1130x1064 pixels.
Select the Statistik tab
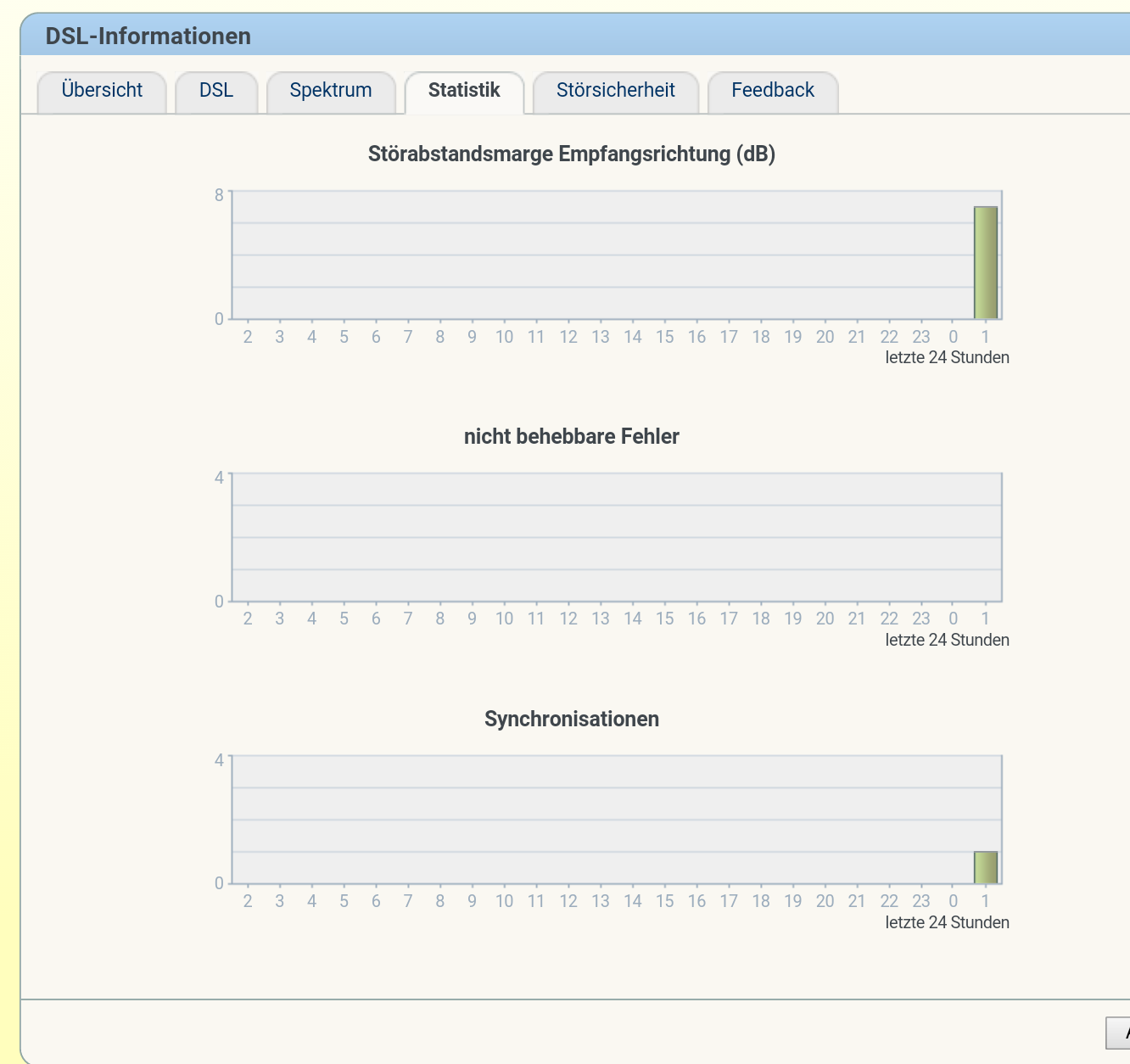[x=464, y=91]
